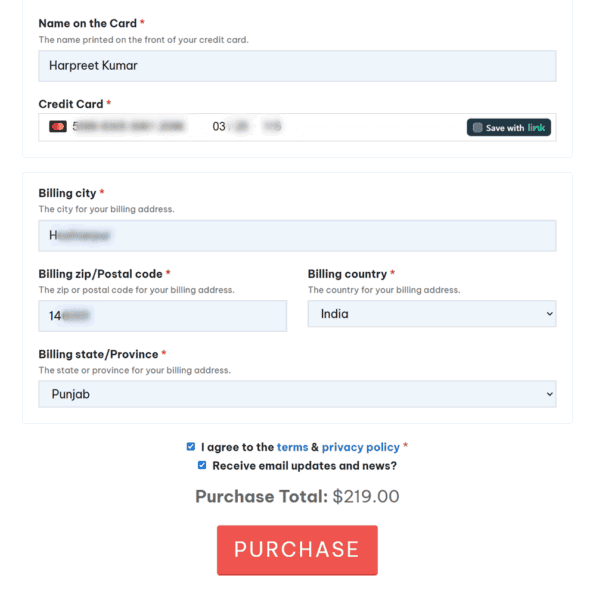
Task: Click the credit card number portion of card field
Action: coord(129,127)
